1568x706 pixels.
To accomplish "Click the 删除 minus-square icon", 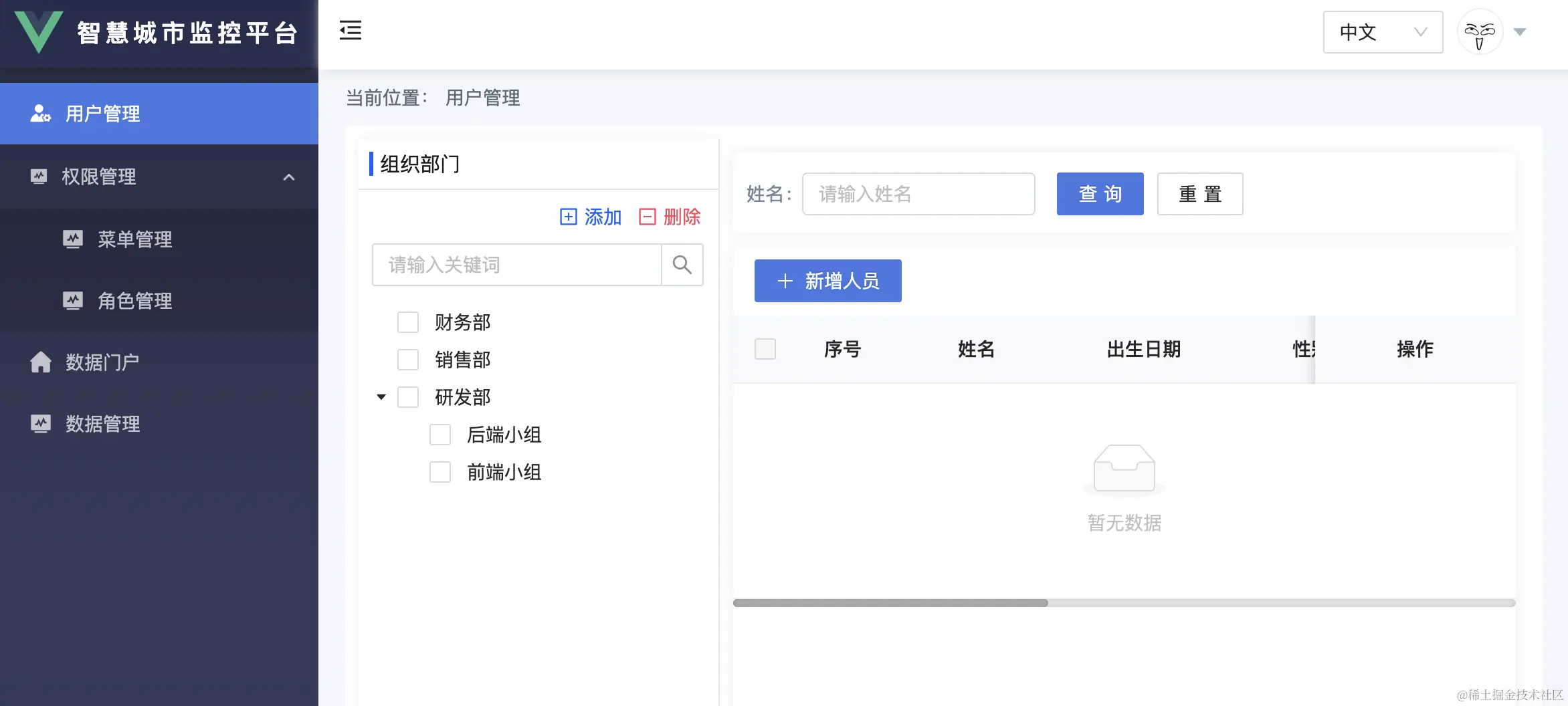I will click(647, 217).
